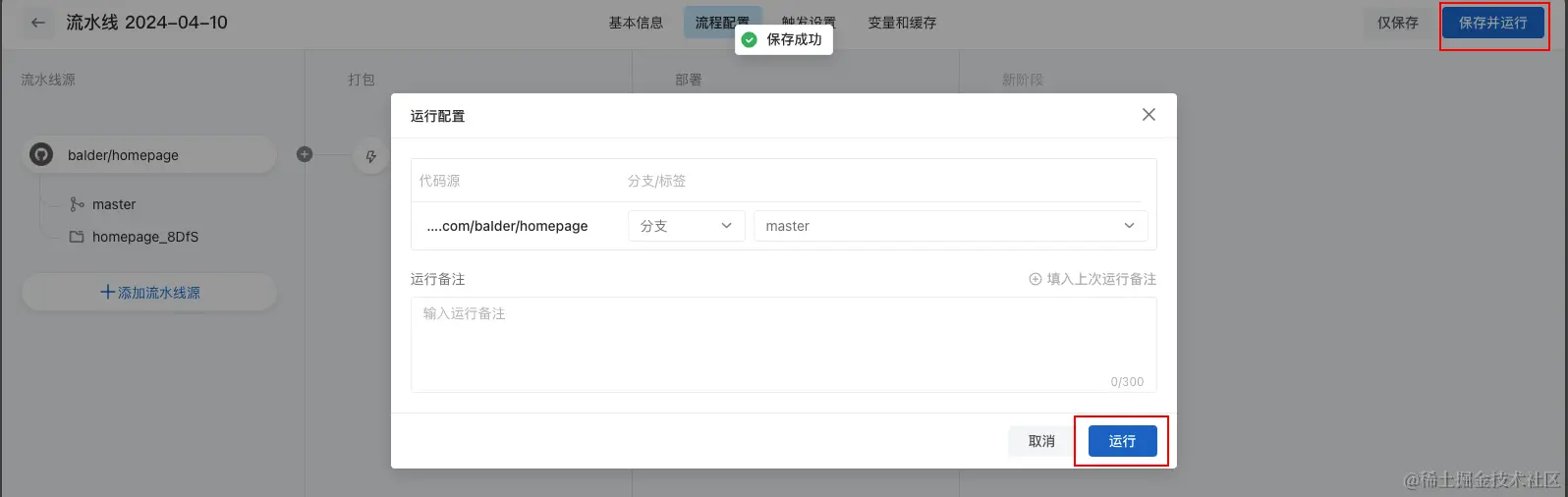Click the git branch icon beside master
Screen dimensions: 1568x497
point(77,204)
